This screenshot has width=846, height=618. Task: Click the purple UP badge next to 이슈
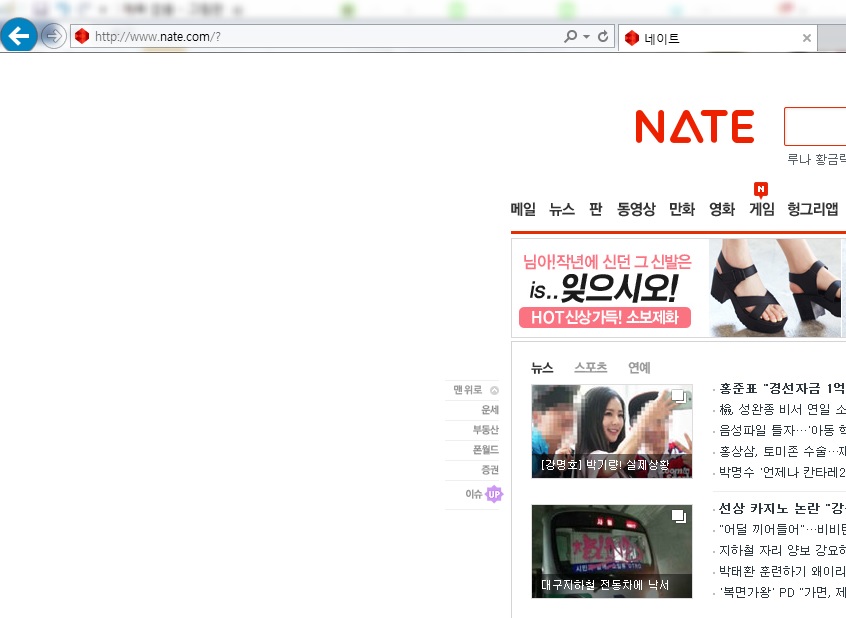(x=494, y=494)
